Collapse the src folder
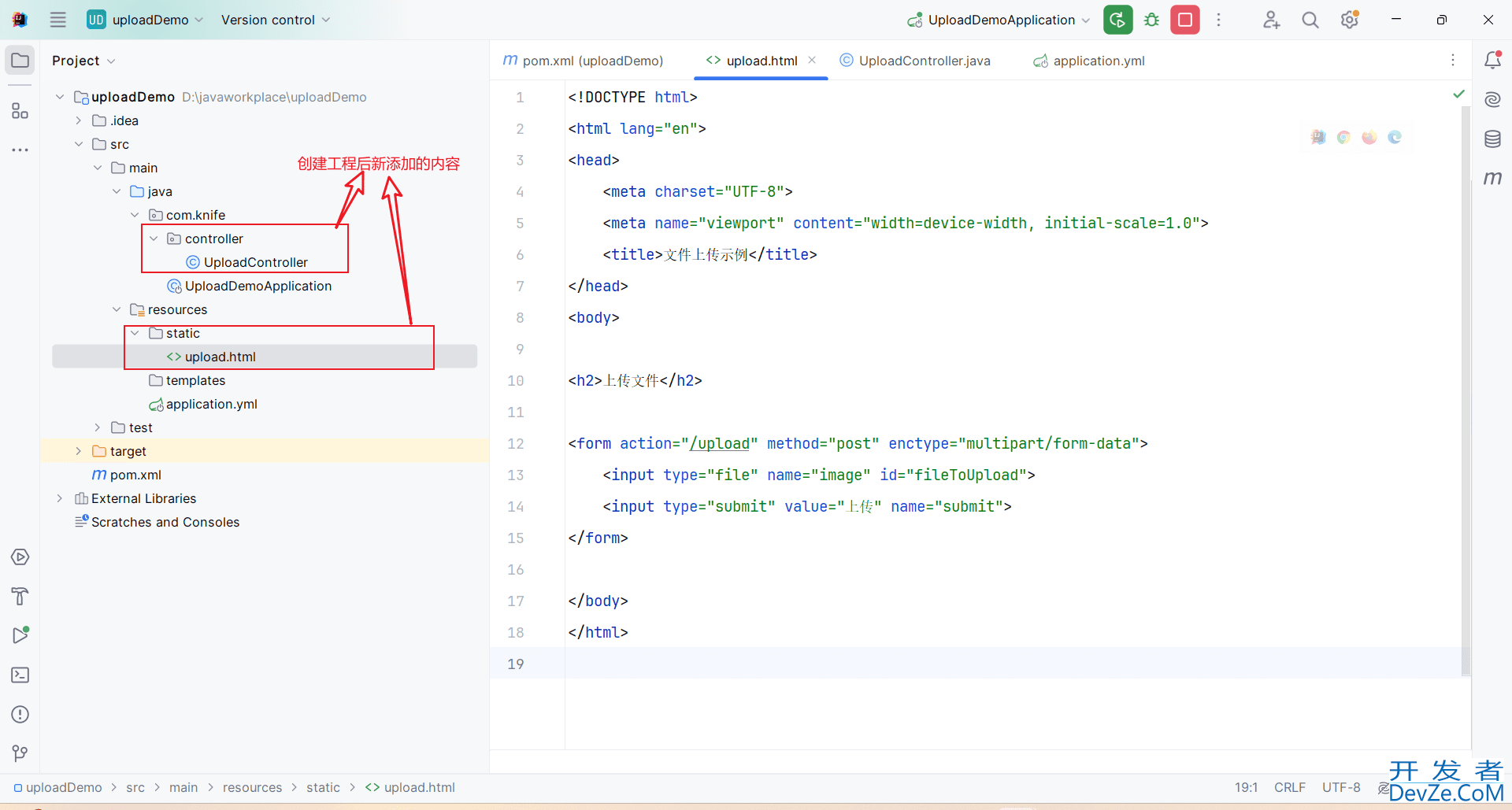 [79, 144]
